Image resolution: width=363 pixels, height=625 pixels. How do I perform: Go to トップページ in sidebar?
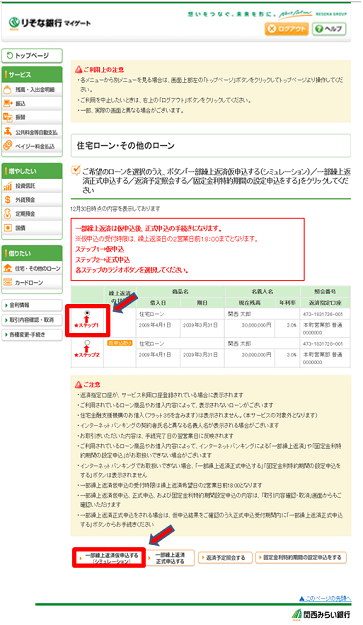32,56
